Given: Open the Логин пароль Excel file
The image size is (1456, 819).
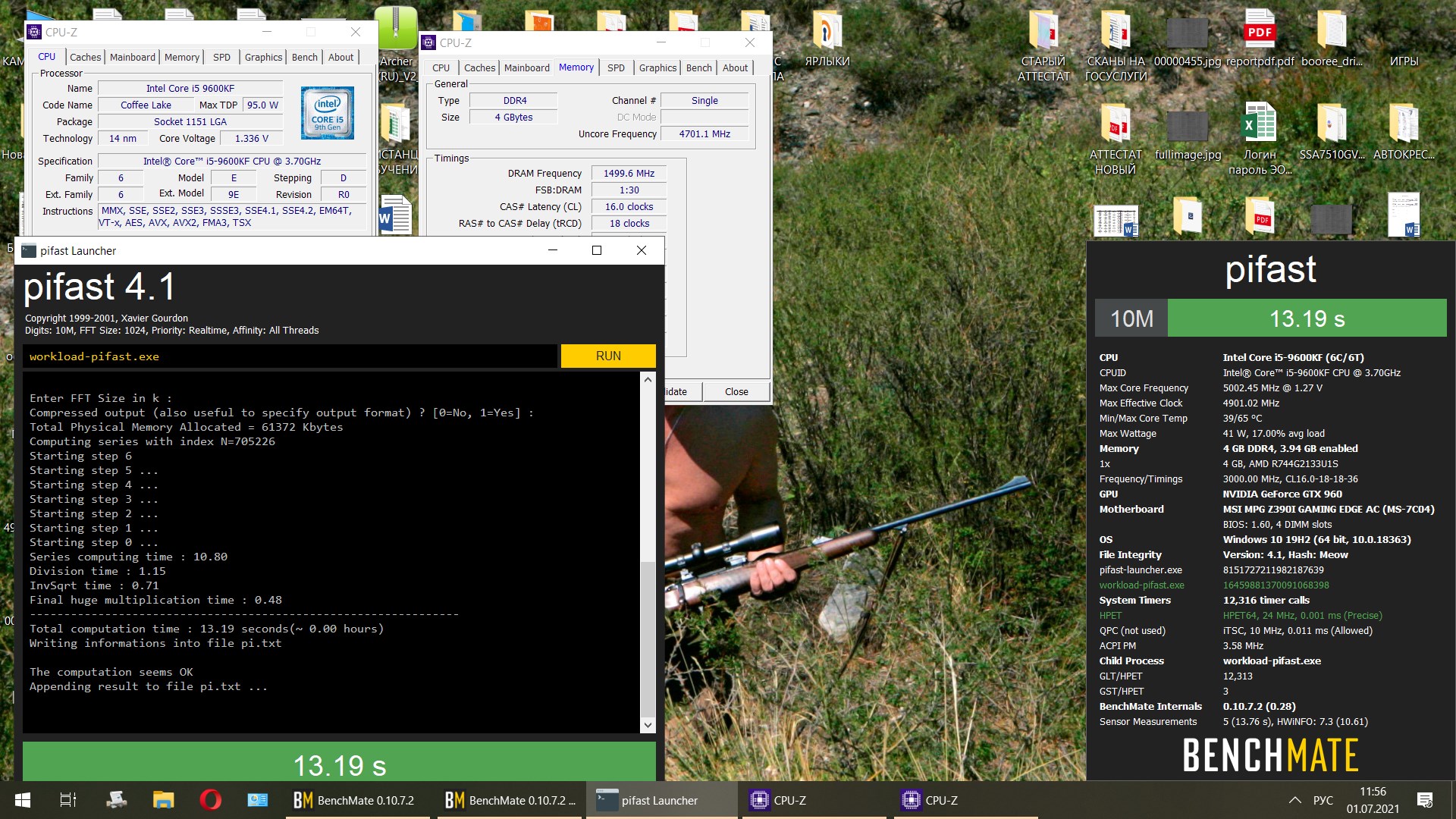Looking at the screenshot, I should point(1260,140).
